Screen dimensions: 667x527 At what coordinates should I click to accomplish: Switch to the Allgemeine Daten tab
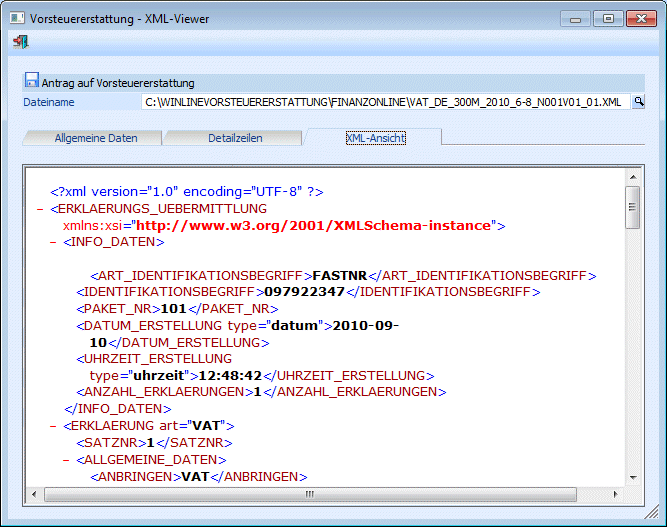click(95, 138)
